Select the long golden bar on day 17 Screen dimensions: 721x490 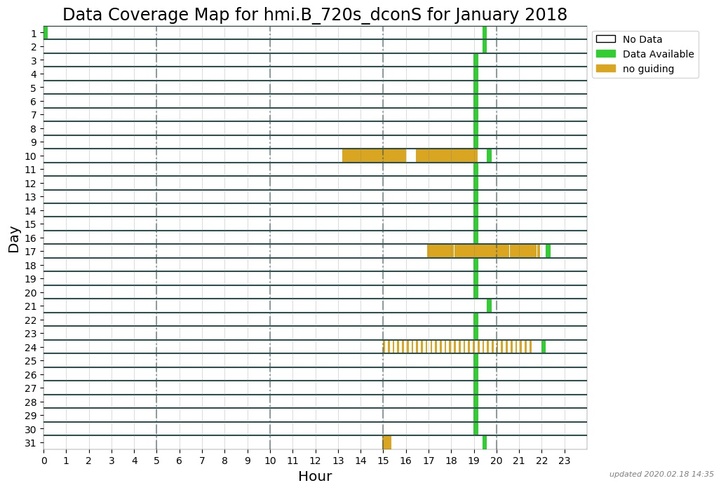click(x=482, y=251)
